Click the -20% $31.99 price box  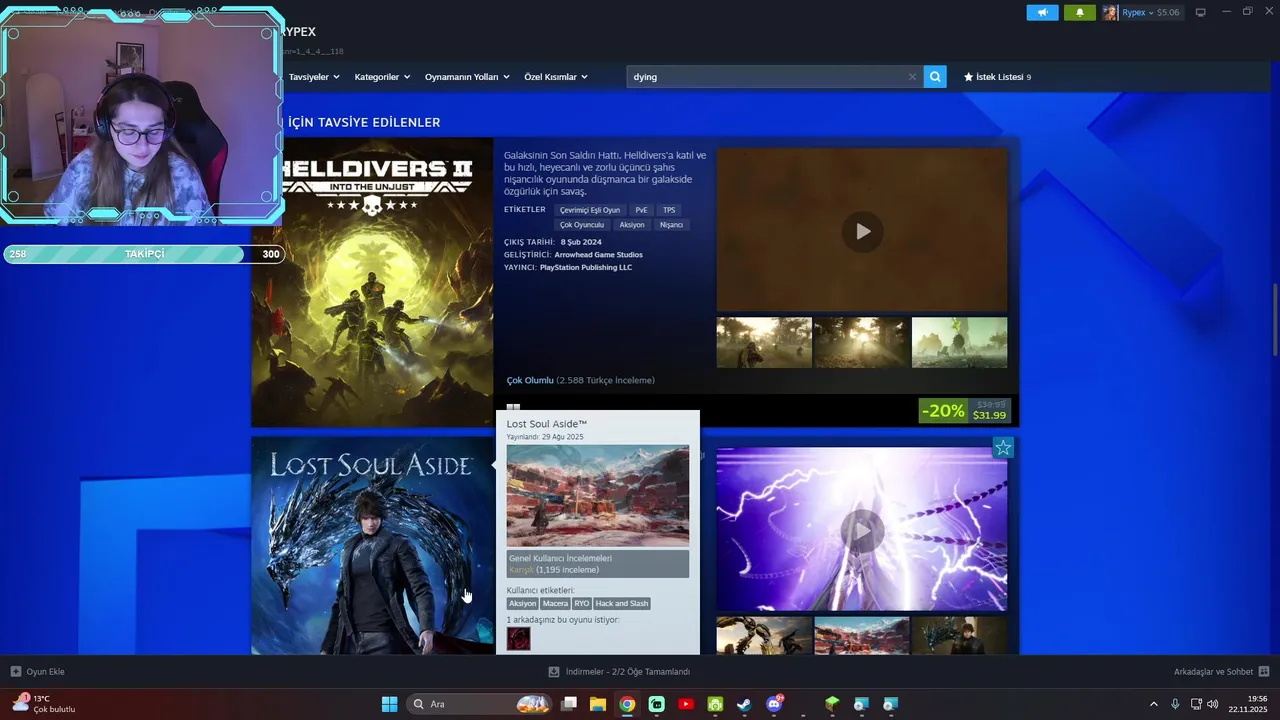[965, 411]
